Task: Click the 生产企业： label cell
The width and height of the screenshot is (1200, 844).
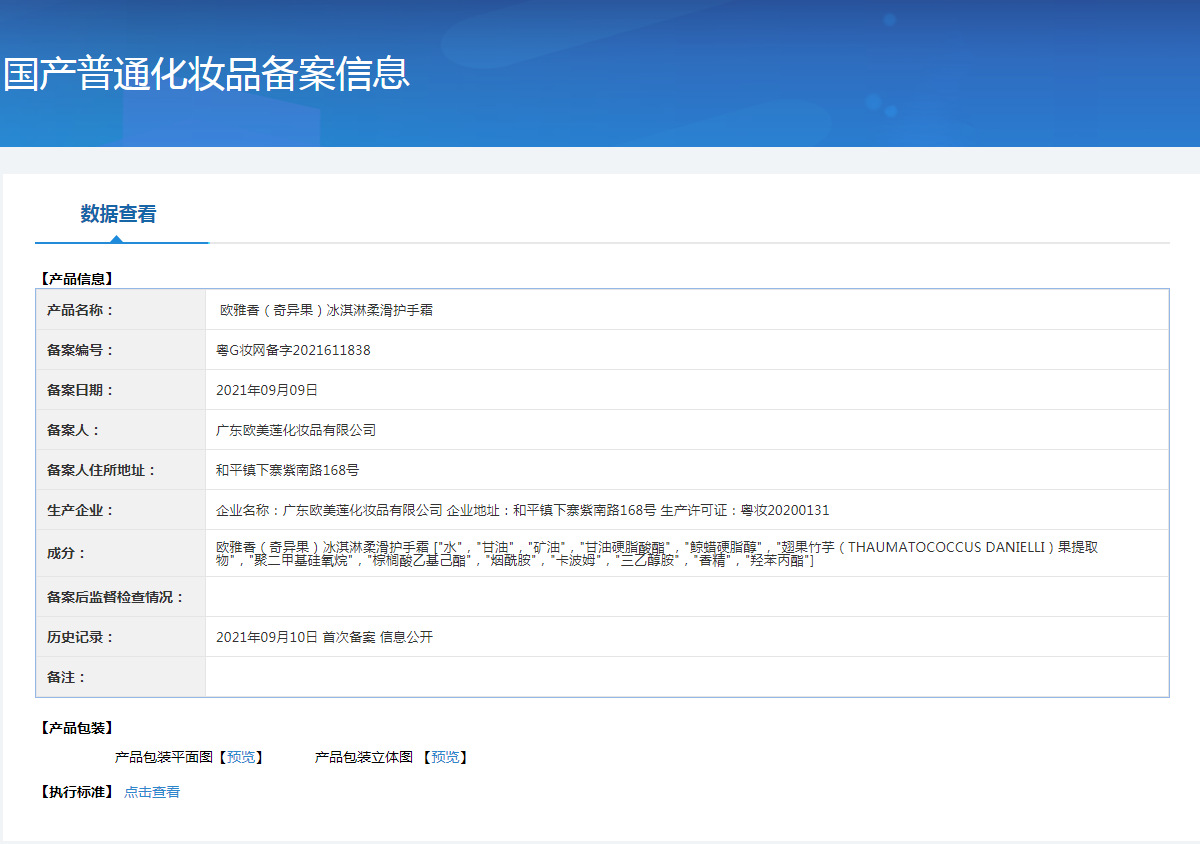Action: [121, 510]
